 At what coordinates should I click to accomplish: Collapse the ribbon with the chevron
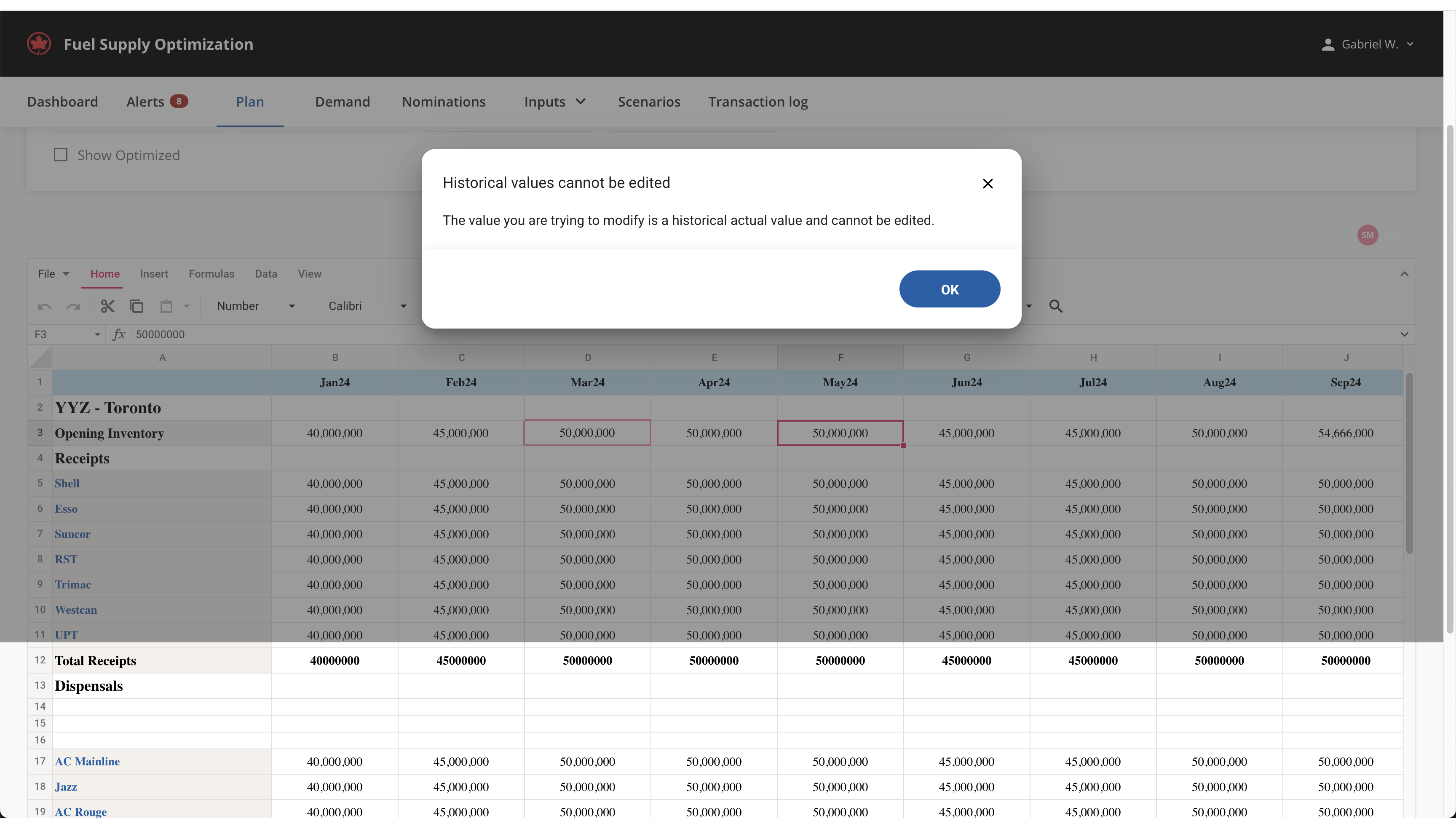tap(1404, 274)
